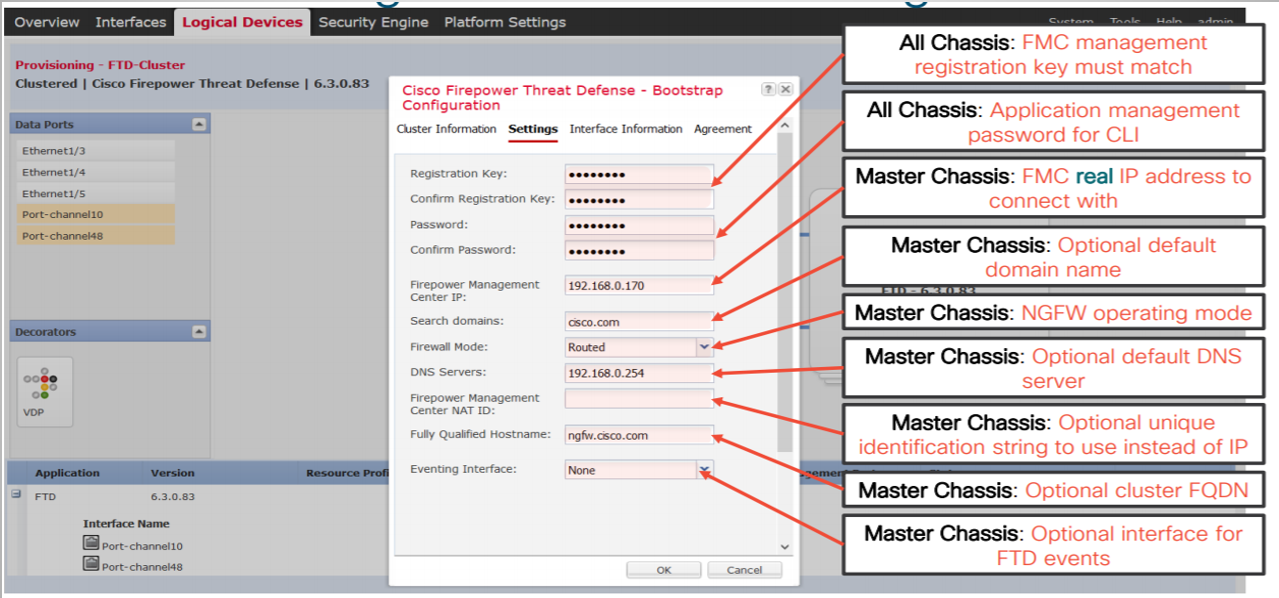1279x598 pixels.
Task: Collapse the Decorators panel
Action: (199, 331)
